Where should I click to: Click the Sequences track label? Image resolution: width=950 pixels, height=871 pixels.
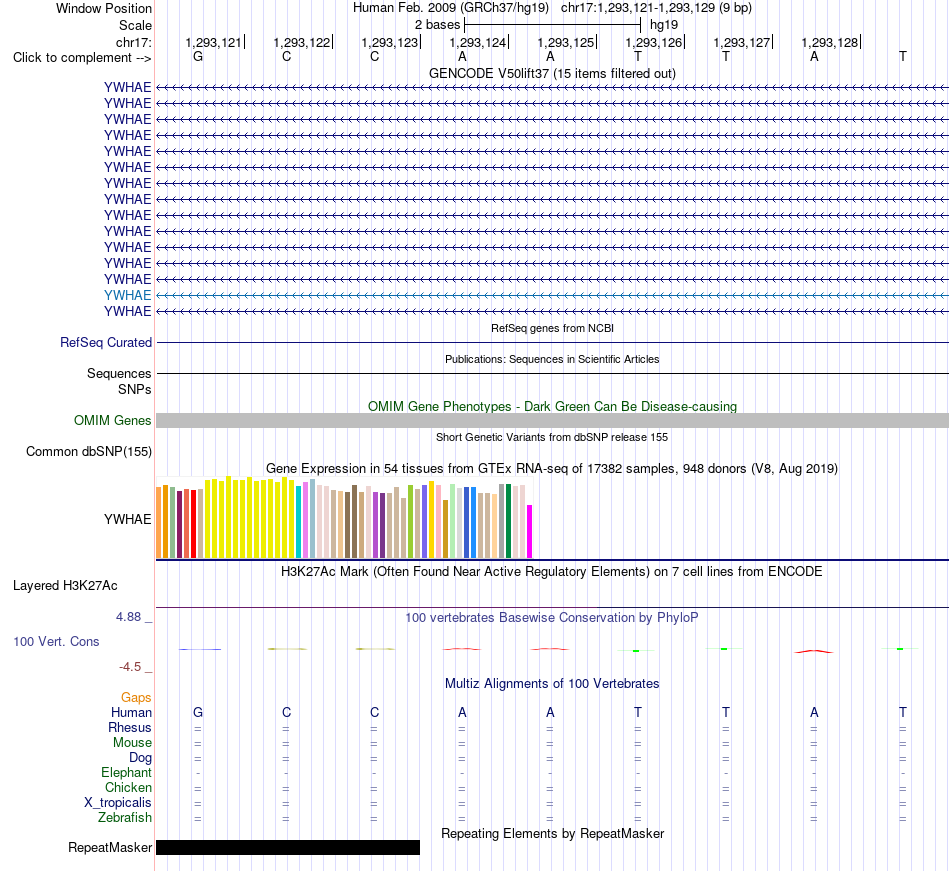click(x=119, y=374)
